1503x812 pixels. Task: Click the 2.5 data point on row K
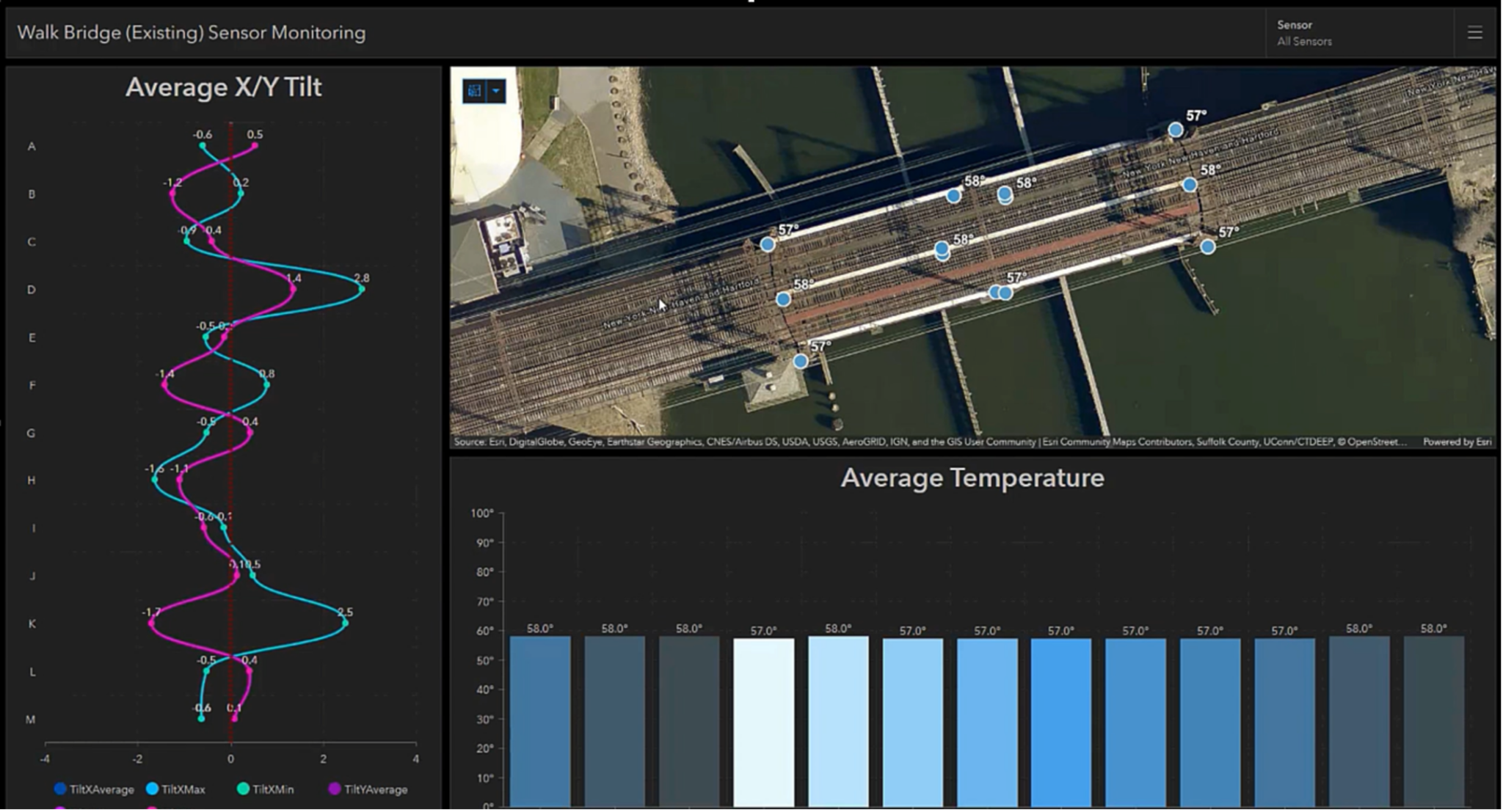[x=345, y=623]
